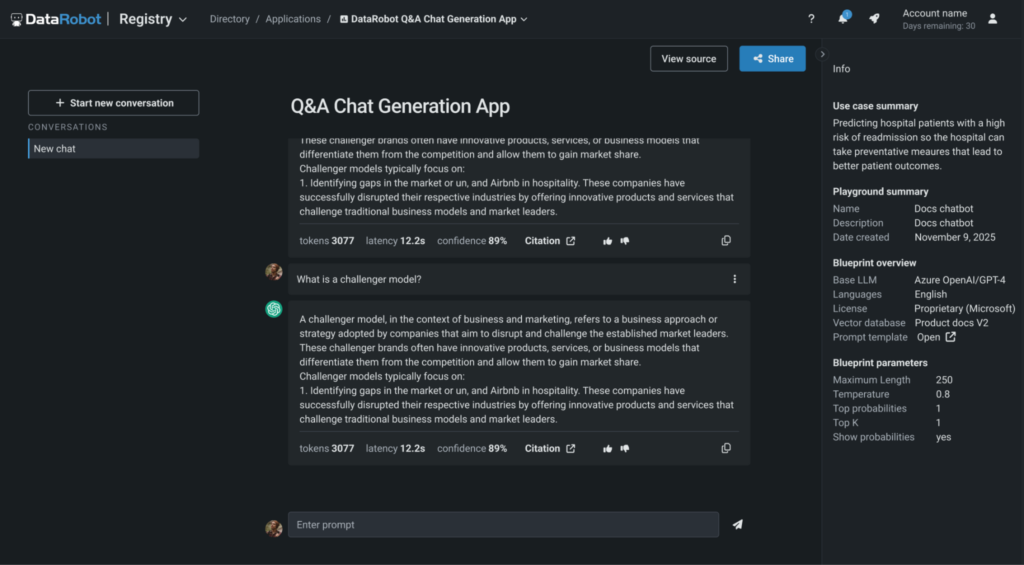Copy the top chat response
Viewport: 1024px width, 565px height.
click(726, 241)
